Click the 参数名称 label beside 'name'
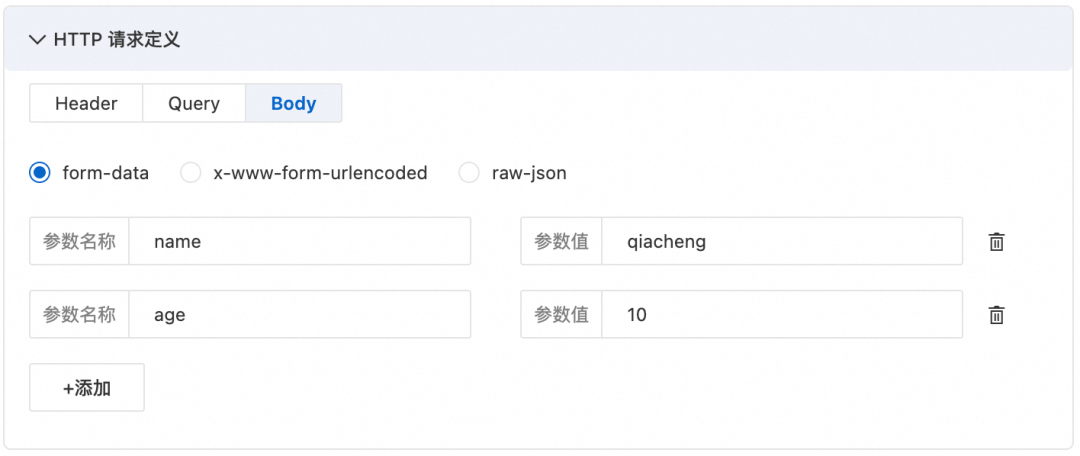 click(x=79, y=241)
